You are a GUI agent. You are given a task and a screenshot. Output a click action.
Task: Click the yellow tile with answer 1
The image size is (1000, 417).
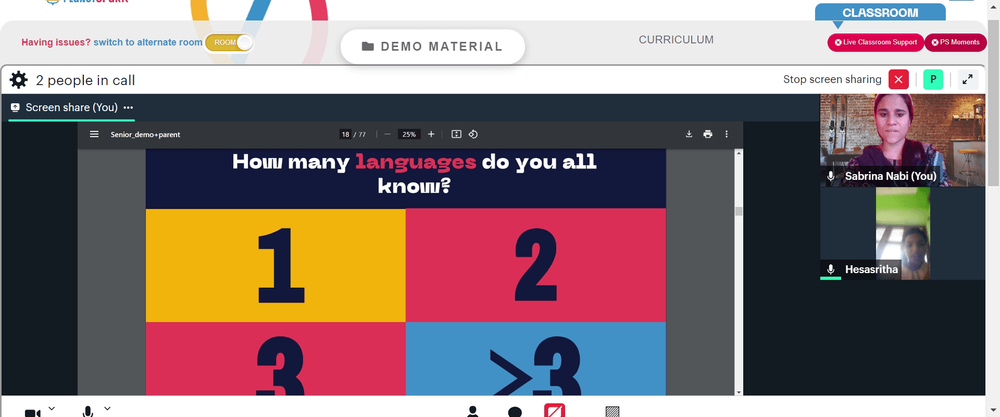(x=276, y=265)
